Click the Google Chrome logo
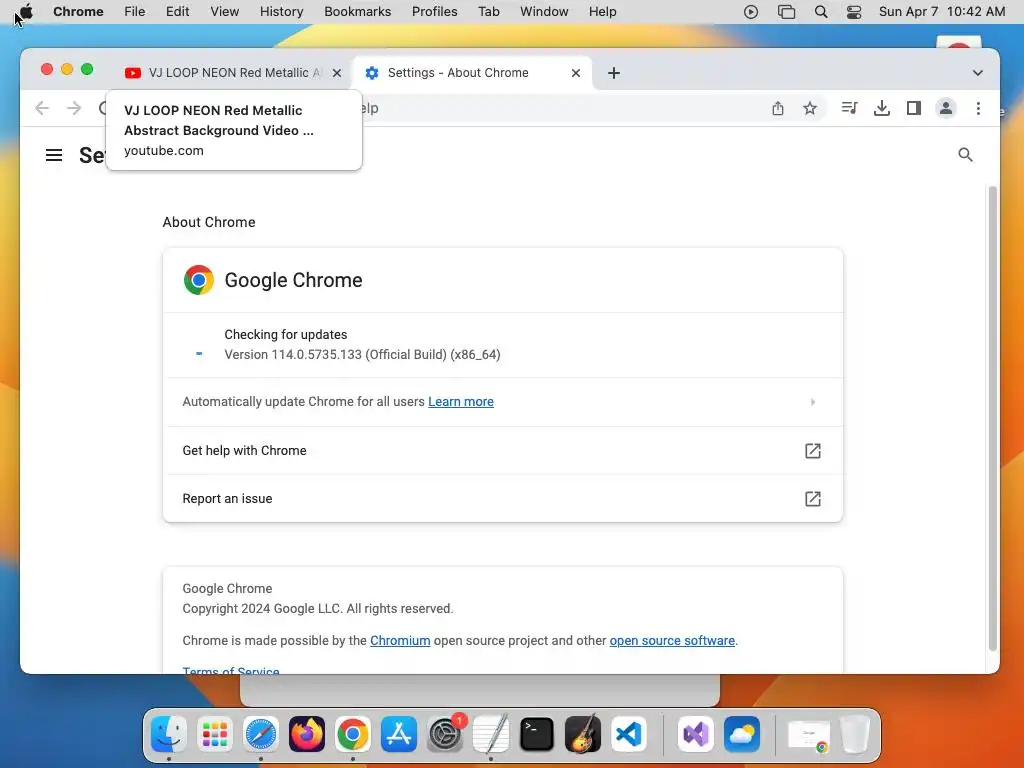The height and width of the screenshot is (768, 1024). (x=199, y=280)
